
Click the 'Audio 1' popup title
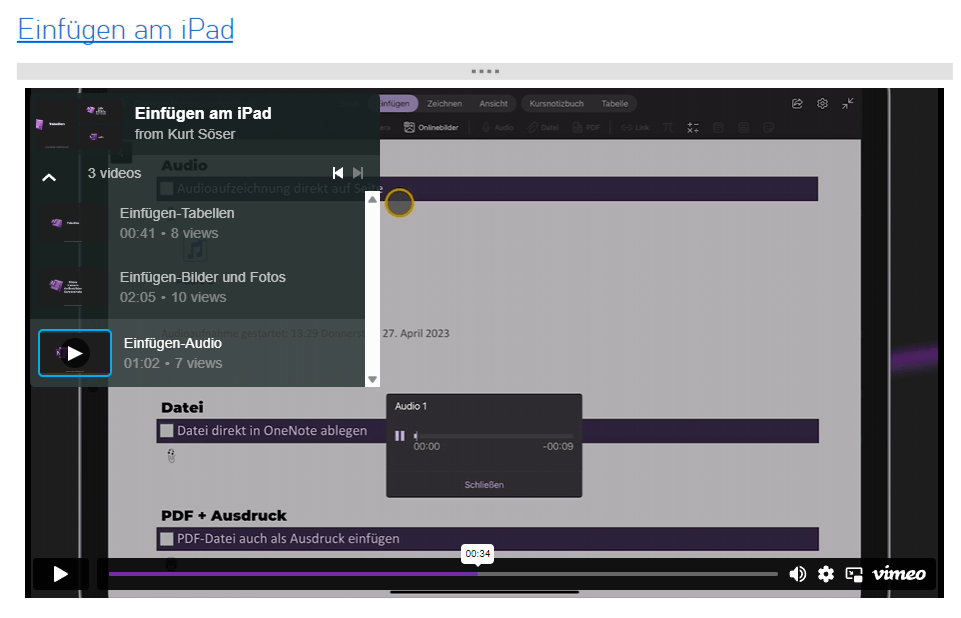[411, 406]
